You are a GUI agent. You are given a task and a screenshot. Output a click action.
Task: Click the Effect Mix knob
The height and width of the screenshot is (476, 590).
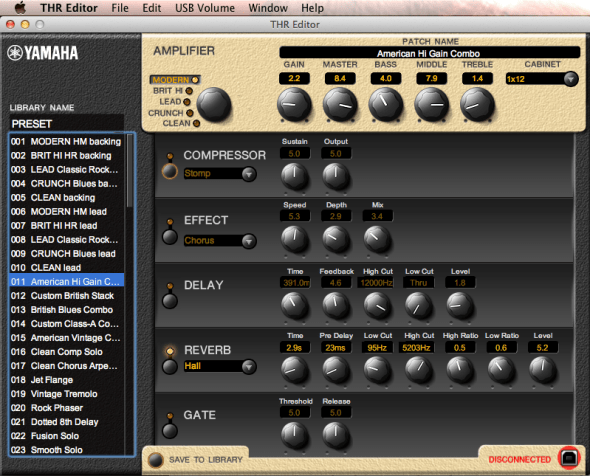[x=377, y=239]
